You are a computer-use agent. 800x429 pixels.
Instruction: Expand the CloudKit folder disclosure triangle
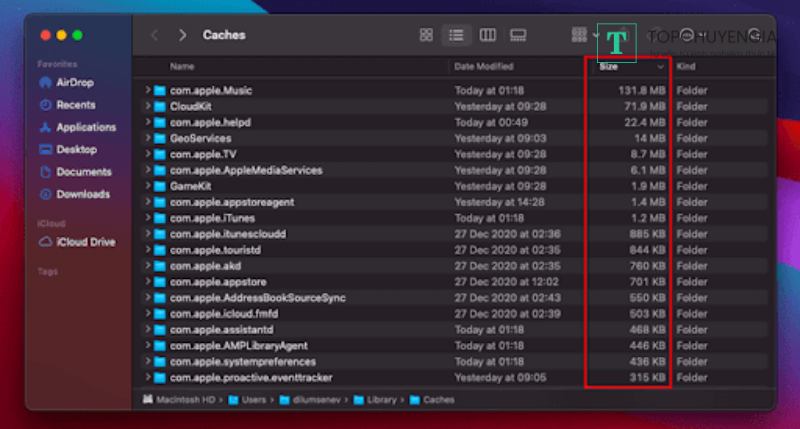(x=147, y=107)
